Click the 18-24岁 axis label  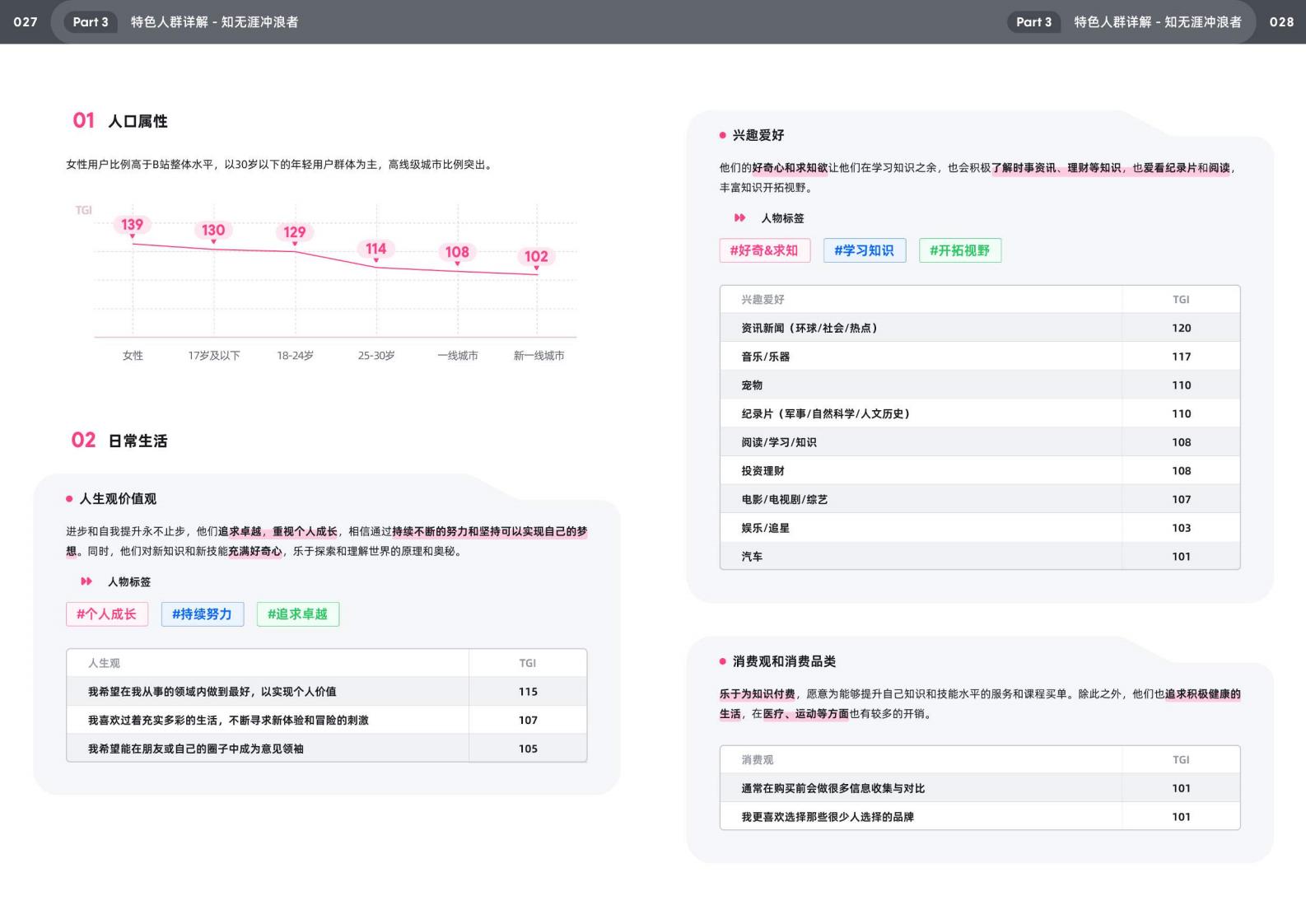(x=295, y=356)
